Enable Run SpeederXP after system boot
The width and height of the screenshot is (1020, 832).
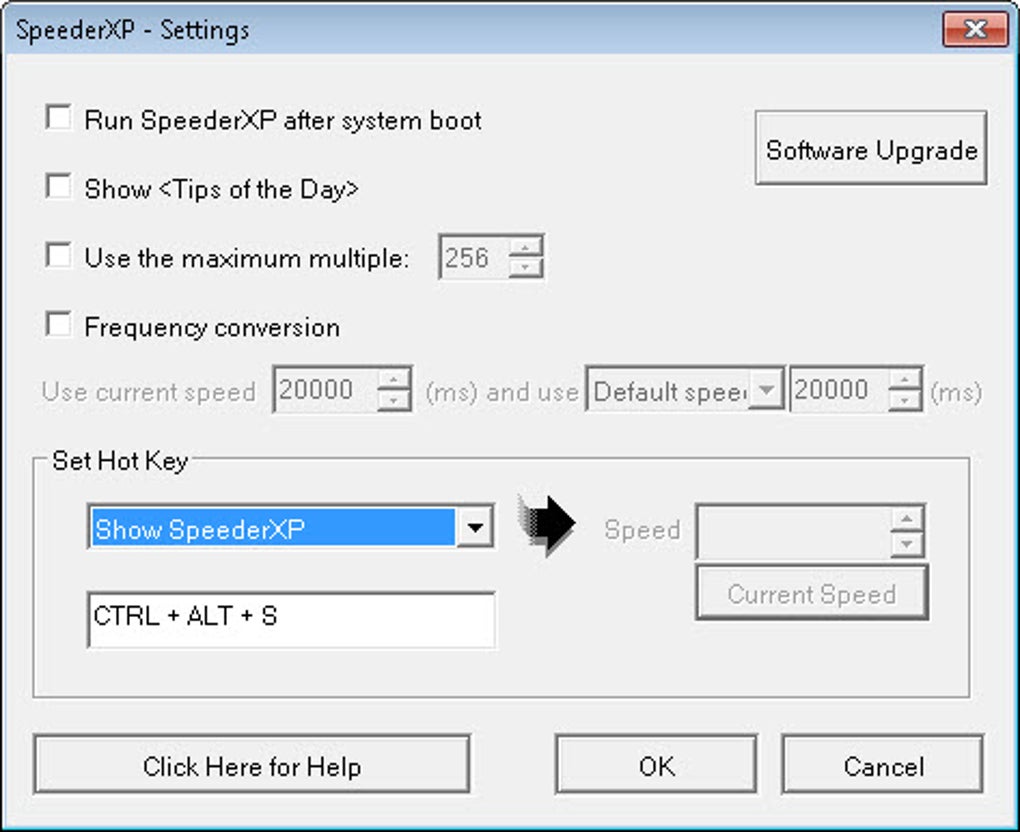(x=59, y=119)
